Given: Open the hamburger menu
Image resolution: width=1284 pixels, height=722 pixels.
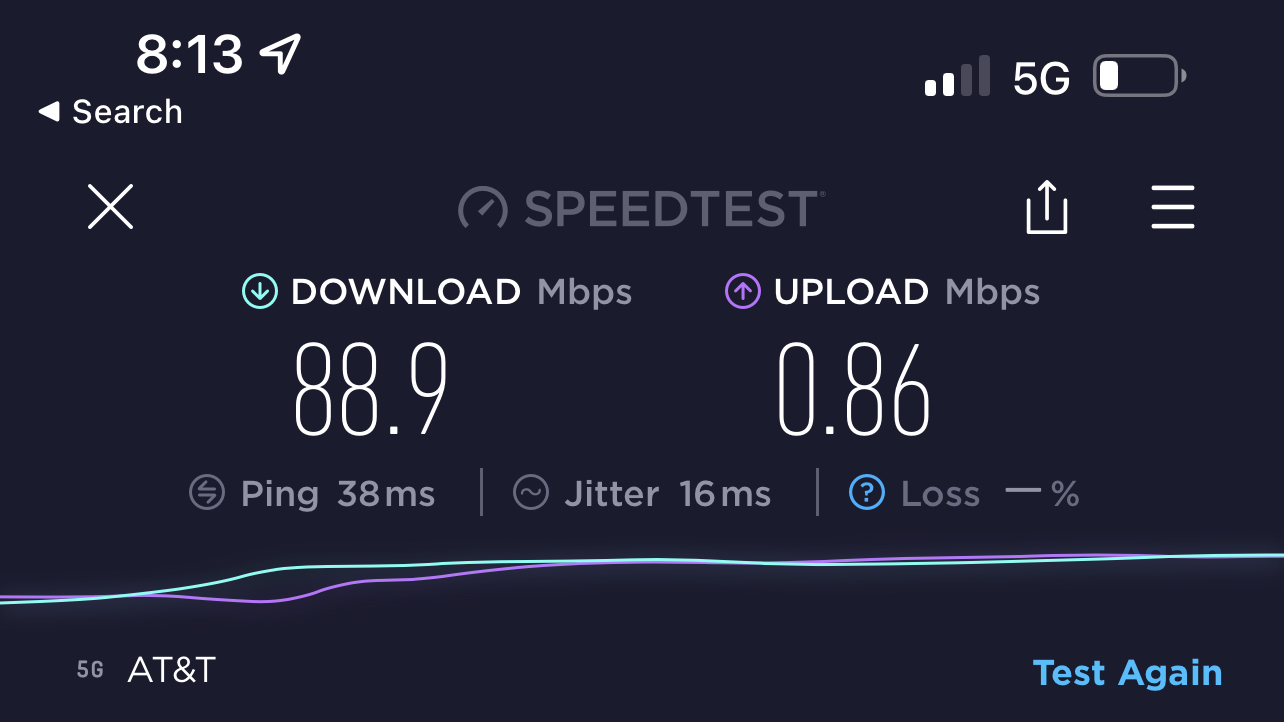Looking at the screenshot, I should [1172, 208].
